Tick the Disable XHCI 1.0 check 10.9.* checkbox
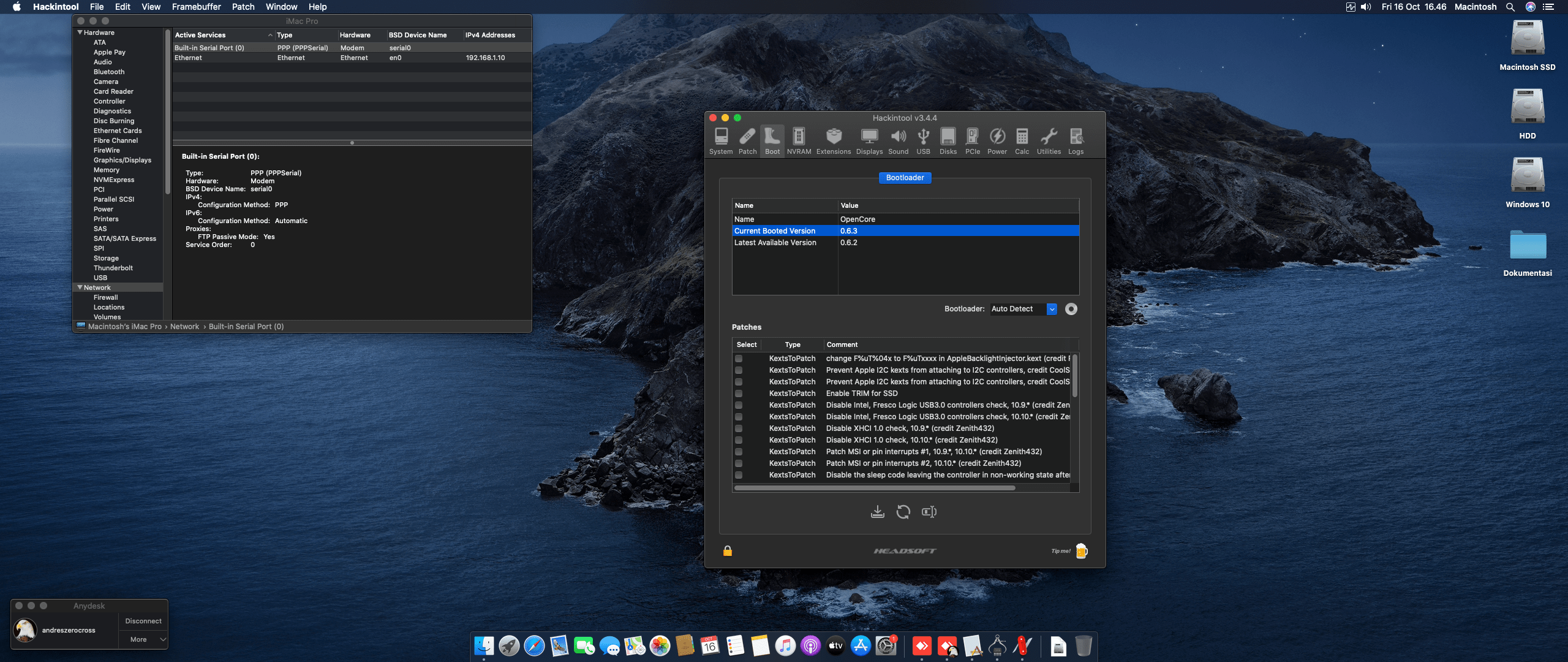 tap(739, 428)
